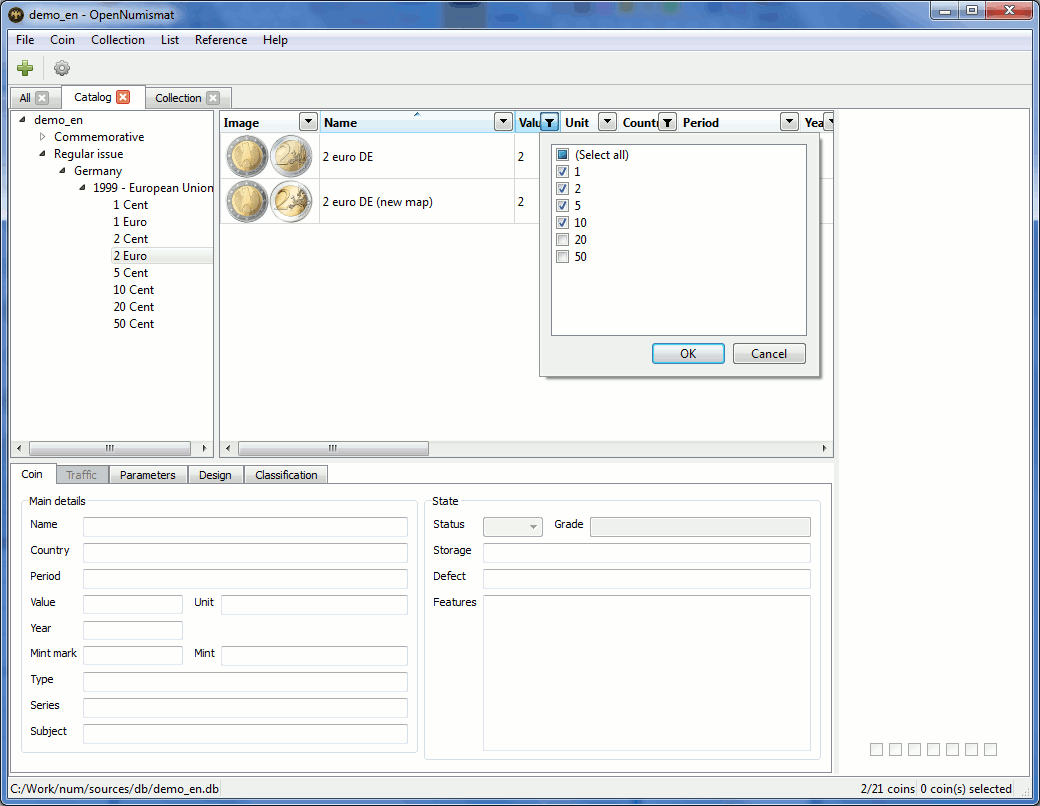The image size is (1040, 806).
Task: Click the Country input field
Action: click(245, 553)
